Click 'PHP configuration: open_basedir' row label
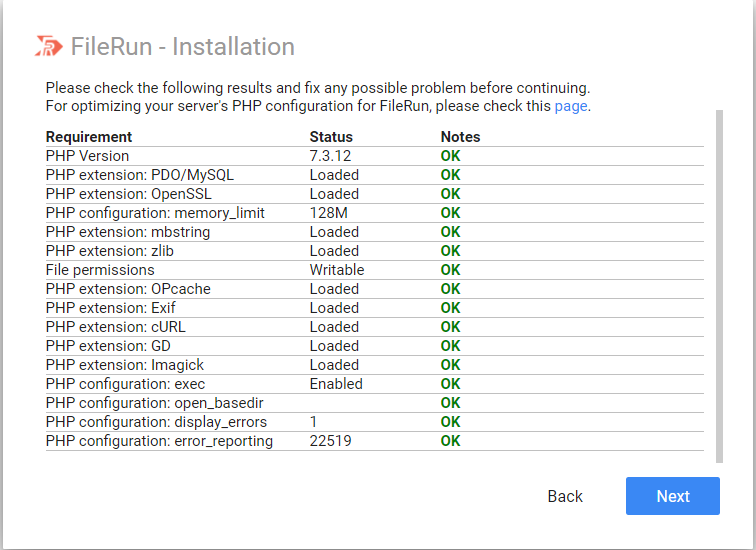 click(155, 403)
